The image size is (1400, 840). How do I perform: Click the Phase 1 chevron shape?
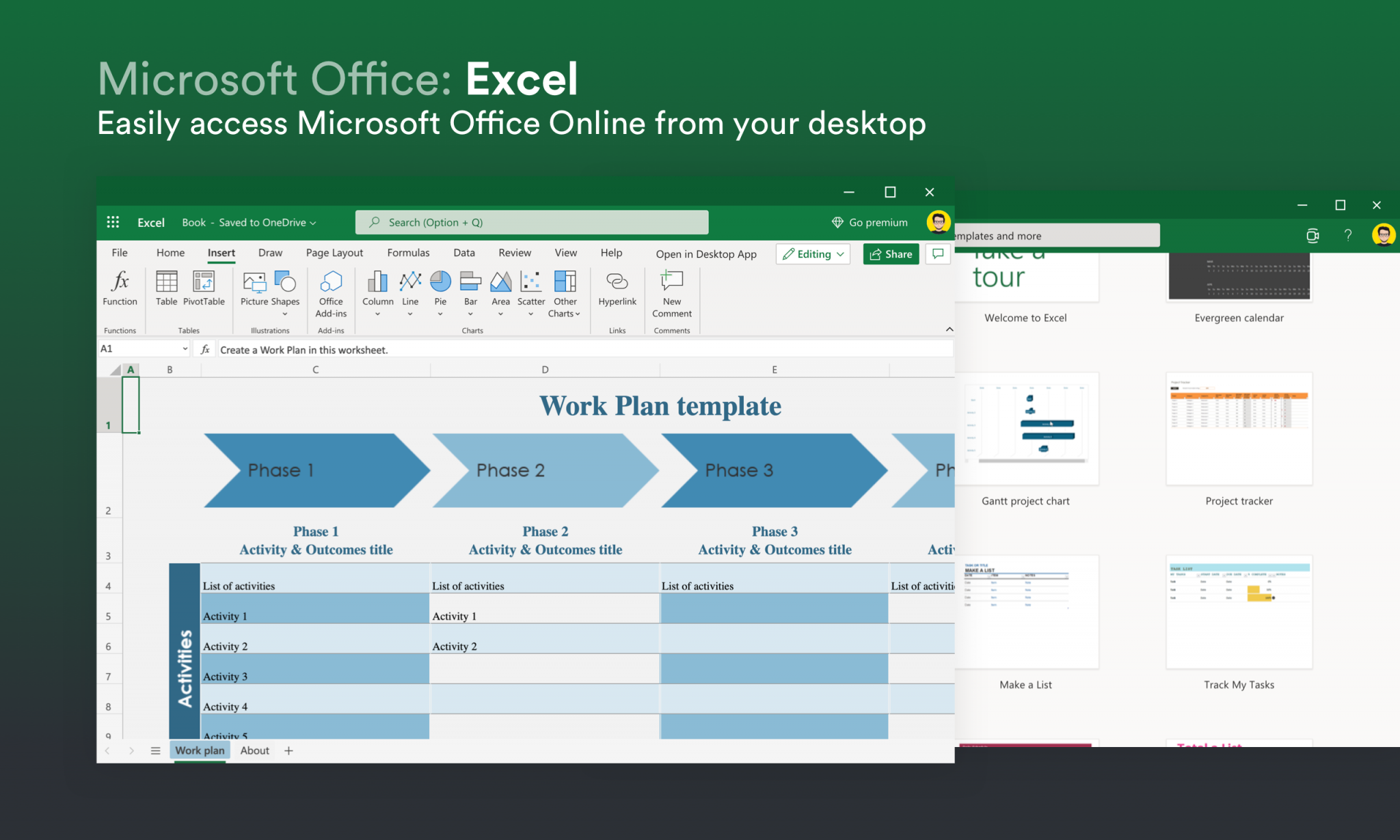coord(316,470)
